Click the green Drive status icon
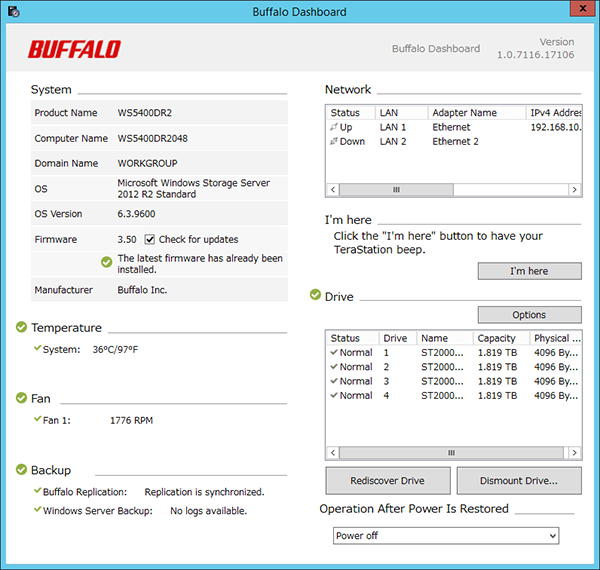The height and width of the screenshot is (570, 600). tap(316, 296)
